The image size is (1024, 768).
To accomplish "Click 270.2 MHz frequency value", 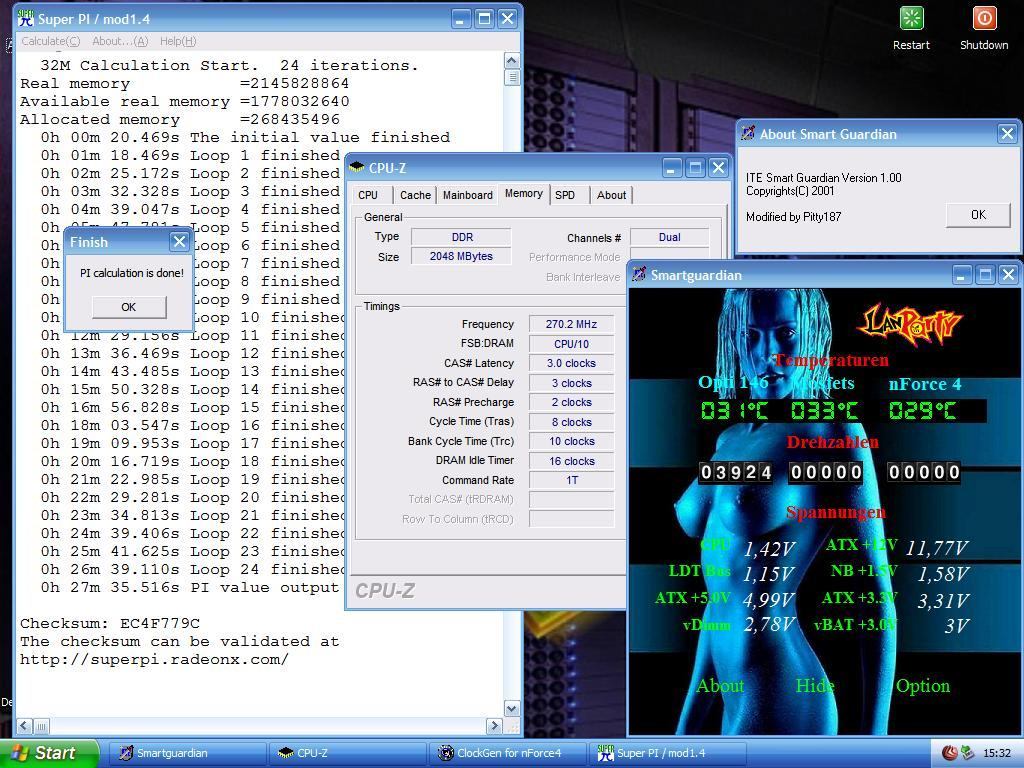I will coord(571,324).
